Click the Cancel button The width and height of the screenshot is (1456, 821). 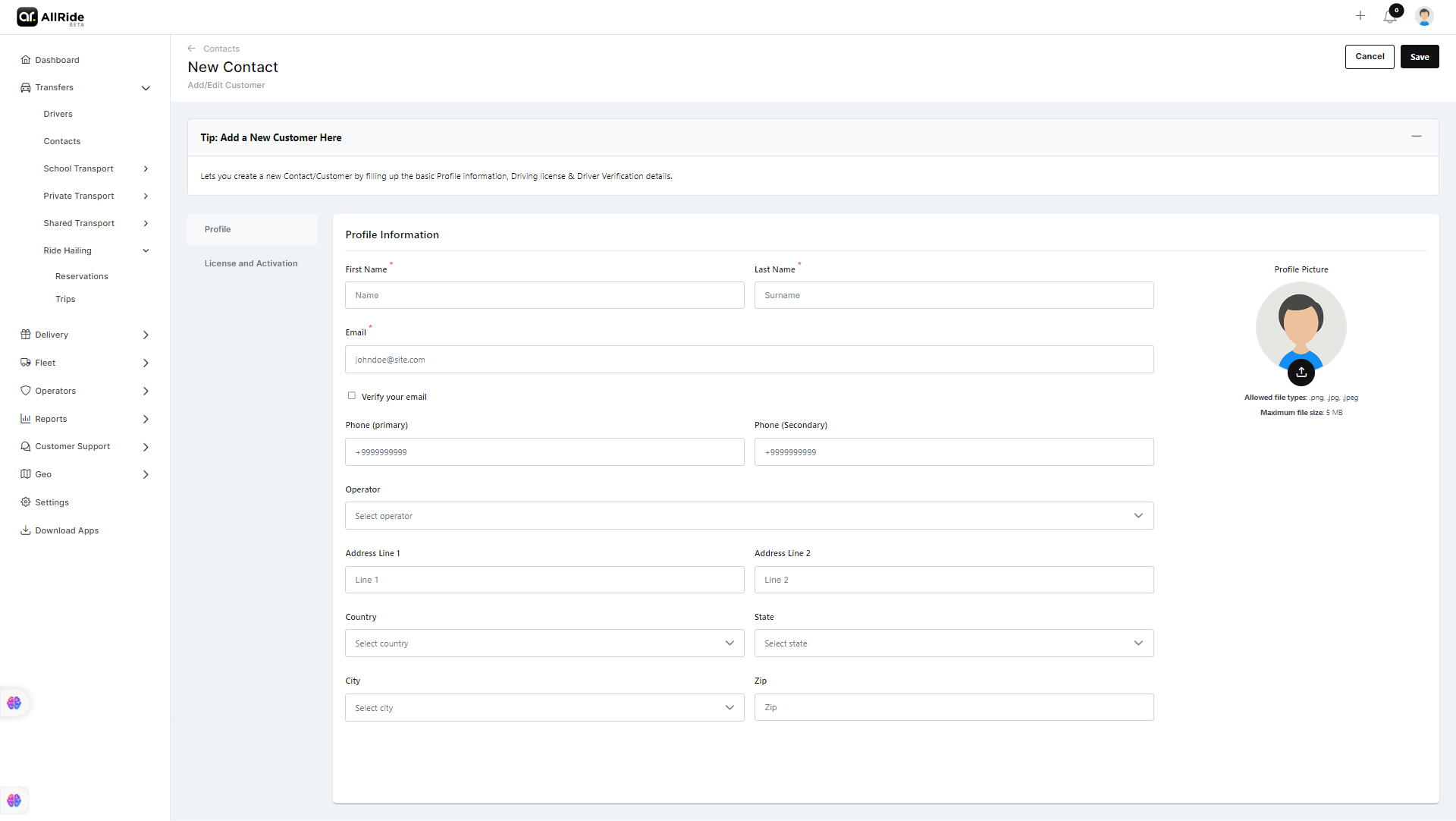[1369, 57]
